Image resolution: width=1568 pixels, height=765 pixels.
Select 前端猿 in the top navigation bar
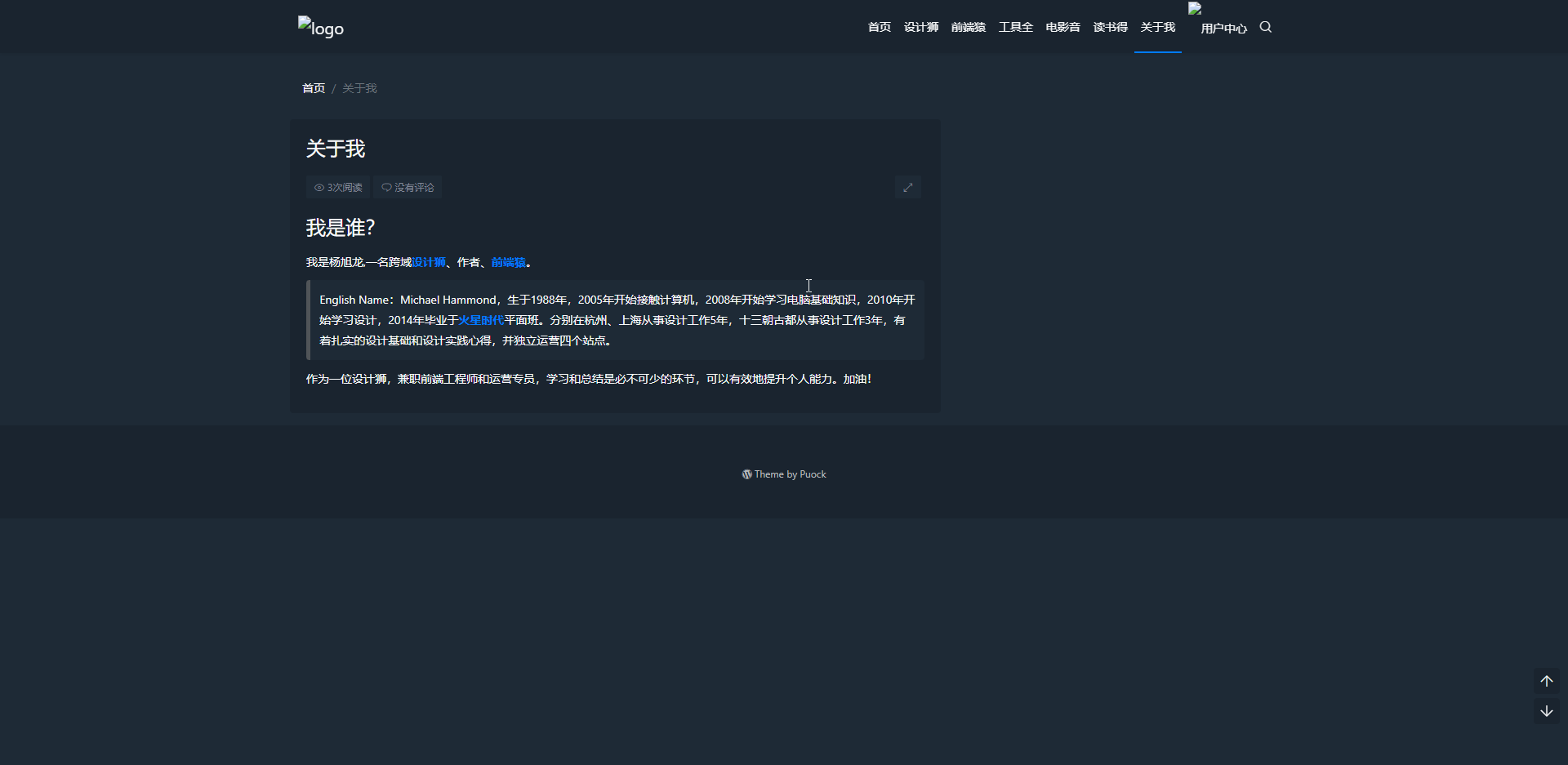(968, 27)
